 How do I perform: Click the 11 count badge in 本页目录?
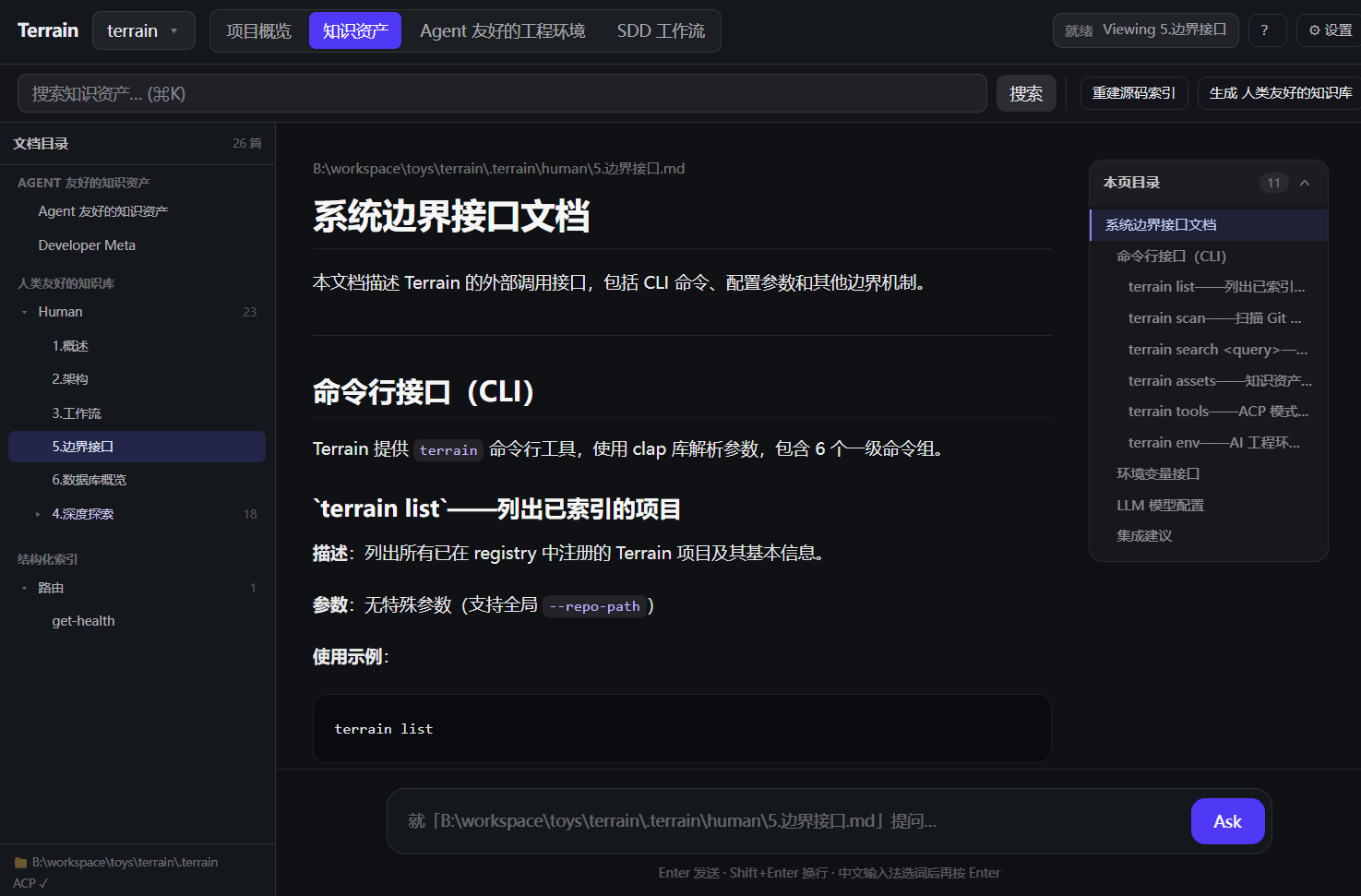(1273, 183)
